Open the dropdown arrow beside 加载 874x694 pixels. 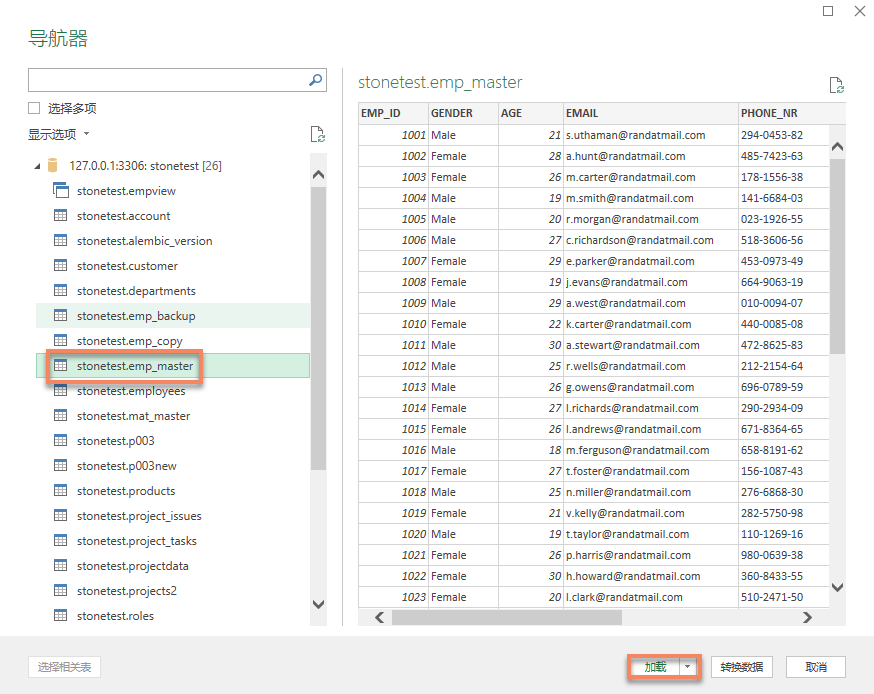(688, 667)
